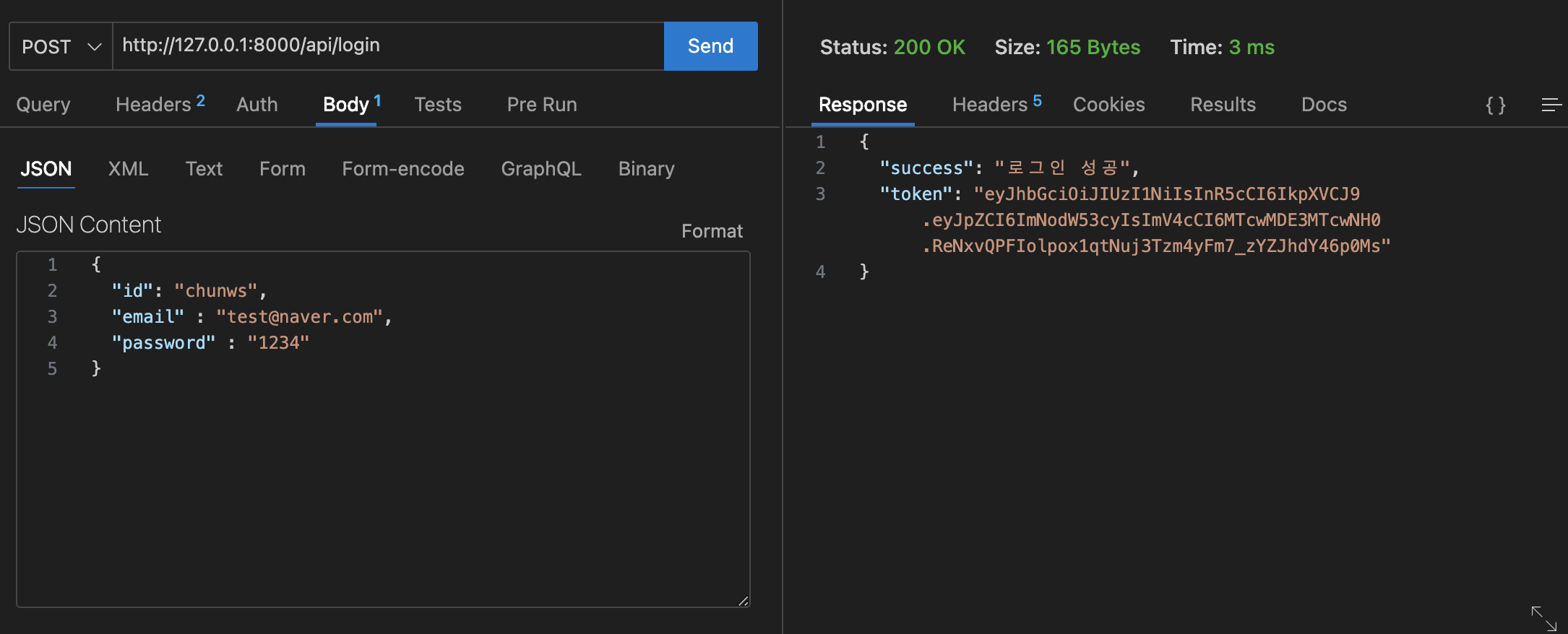Click the Time 3 ms text
This screenshot has height=634, width=1568.
[1223, 48]
